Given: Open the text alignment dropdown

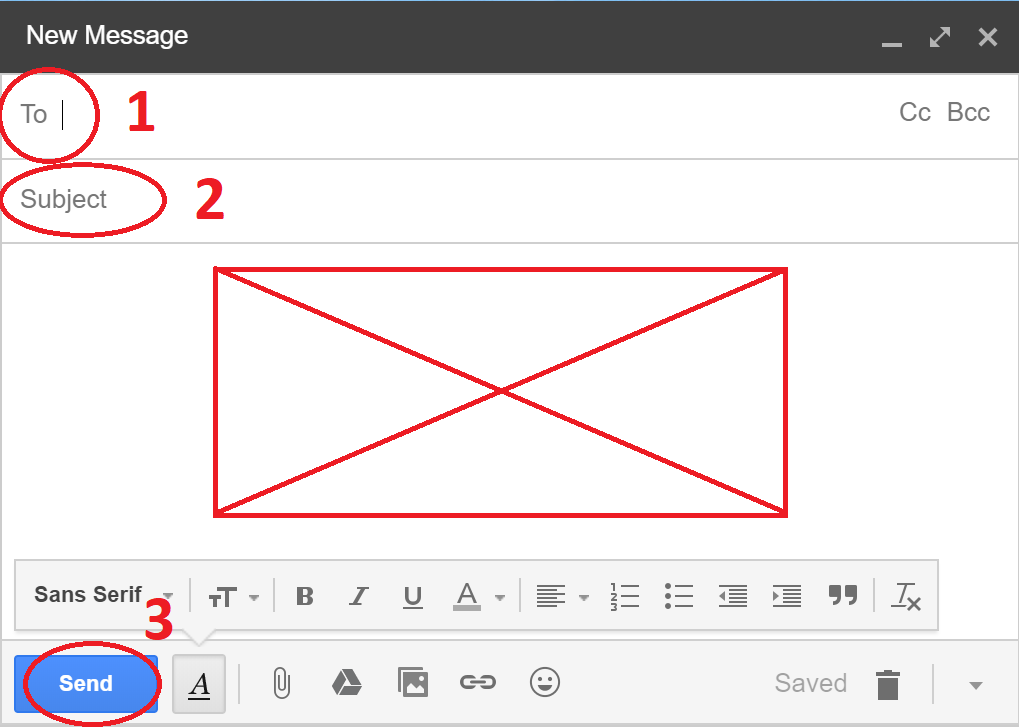Looking at the screenshot, I should pyautogui.click(x=562, y=597).
